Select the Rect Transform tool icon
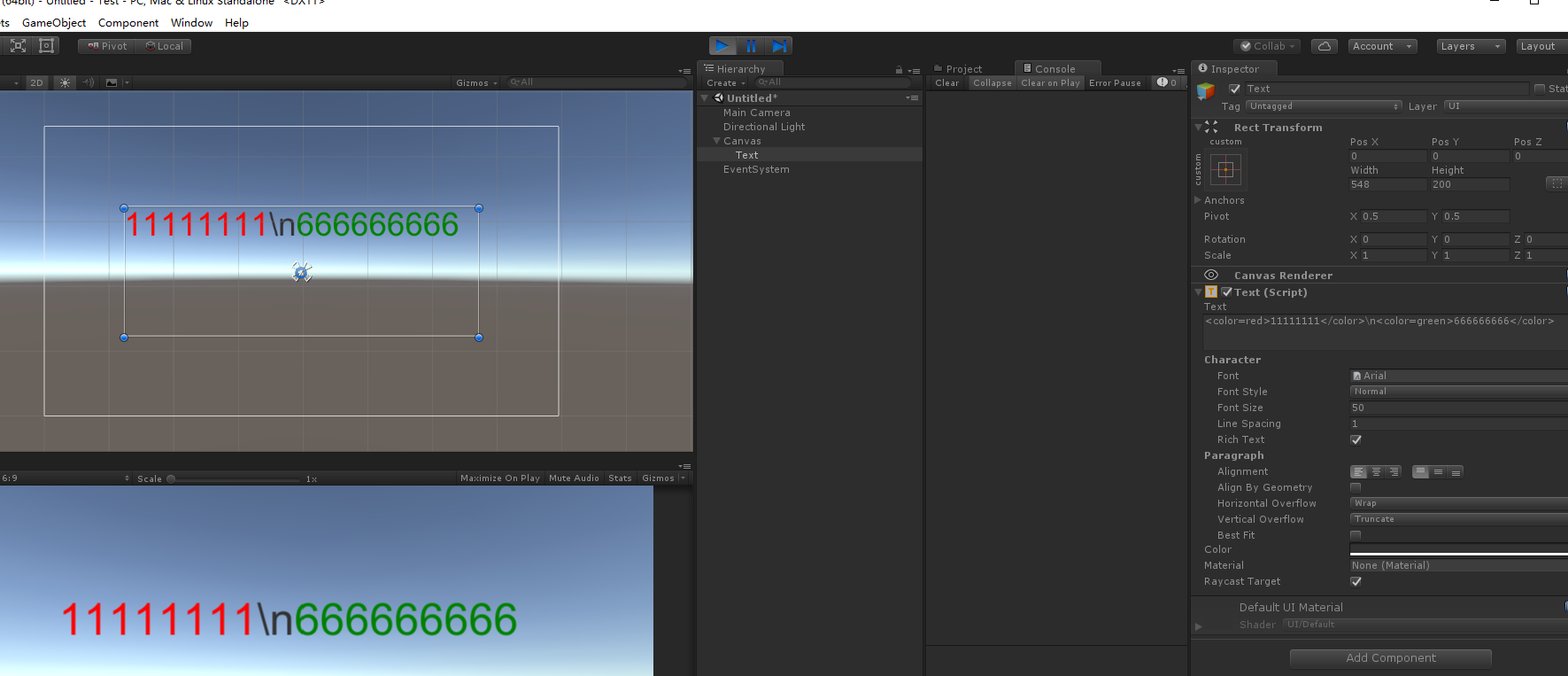The width and height of the screenshot is (1568, 676). coord(47,46)
